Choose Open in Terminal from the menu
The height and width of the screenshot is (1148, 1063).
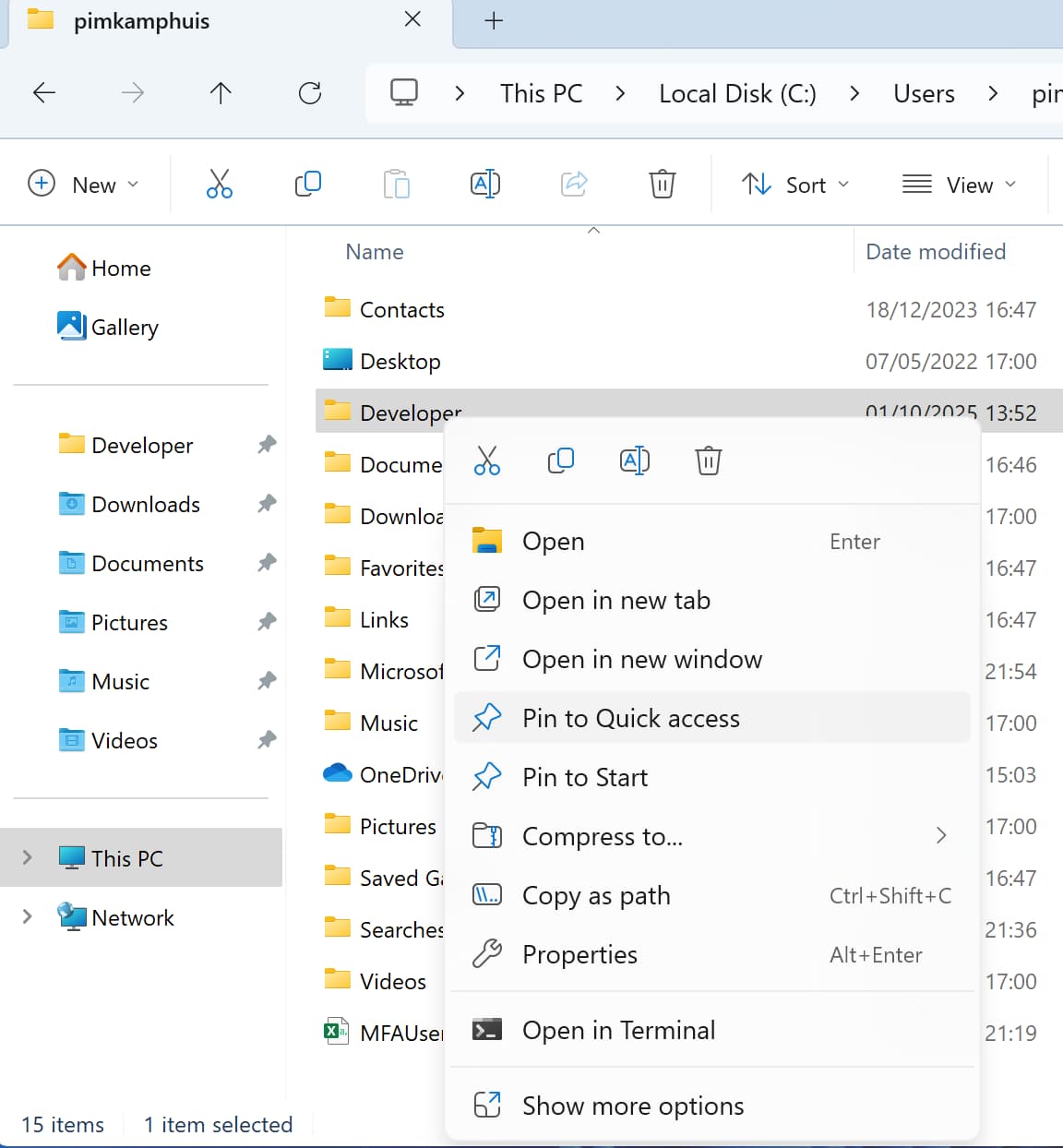[x=618, y=1030]
